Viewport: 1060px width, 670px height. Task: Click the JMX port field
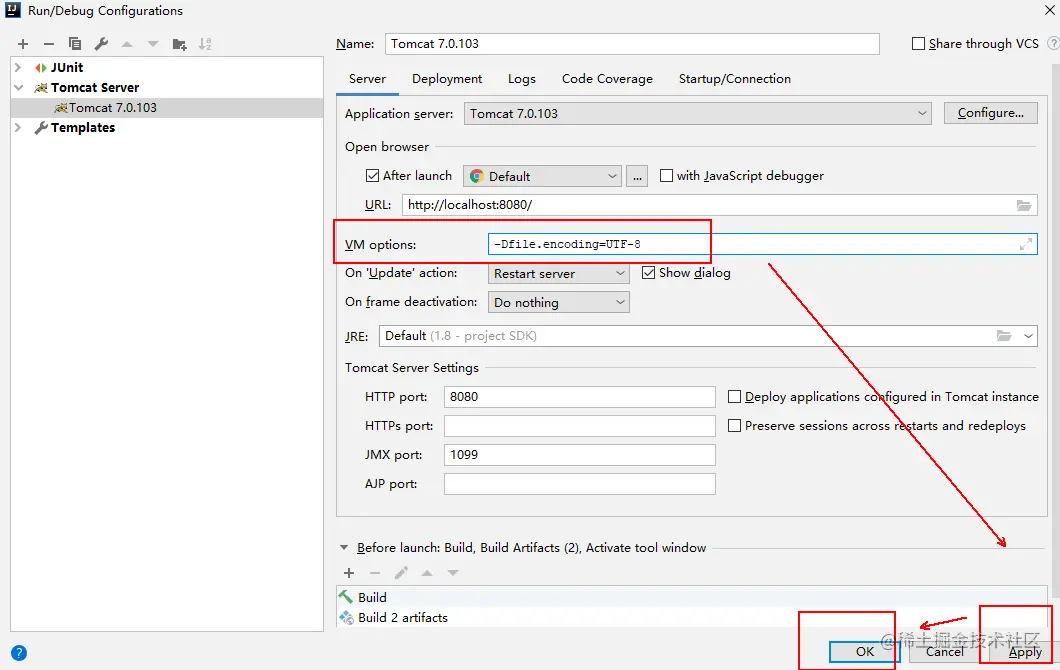coord(579,455)
